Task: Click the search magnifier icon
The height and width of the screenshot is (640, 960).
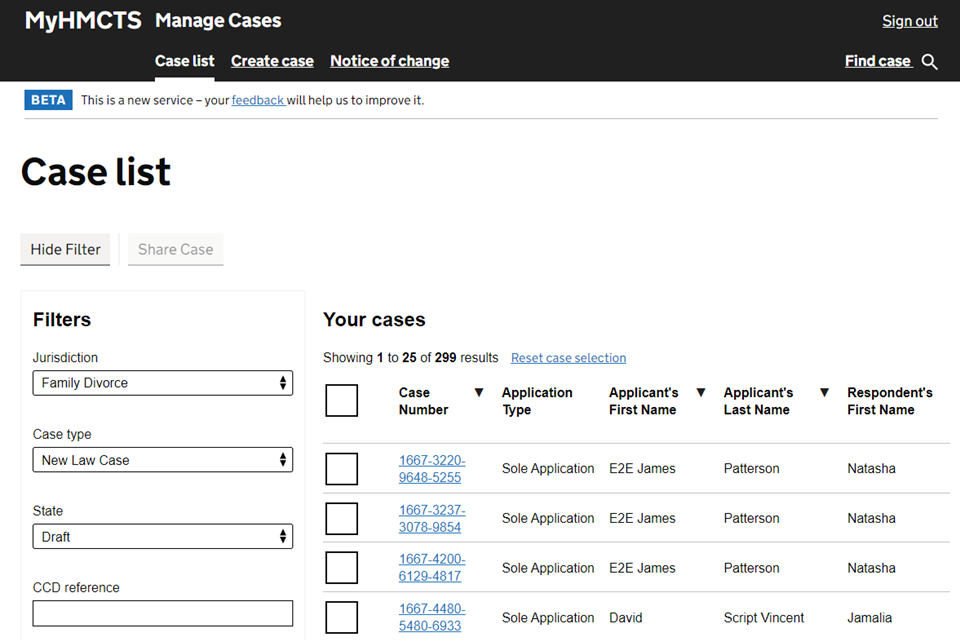Action: (x=930, y=62)
